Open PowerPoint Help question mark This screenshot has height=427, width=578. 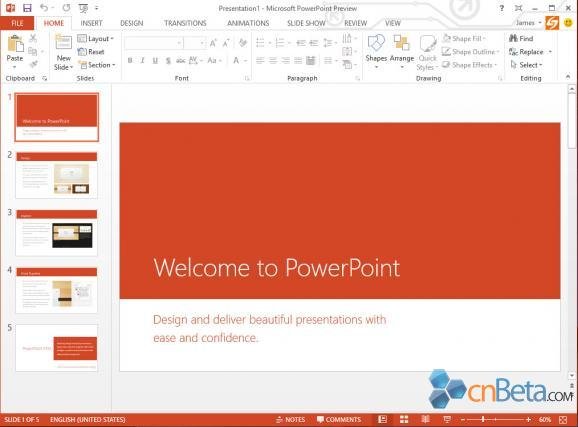coord(501,8)
